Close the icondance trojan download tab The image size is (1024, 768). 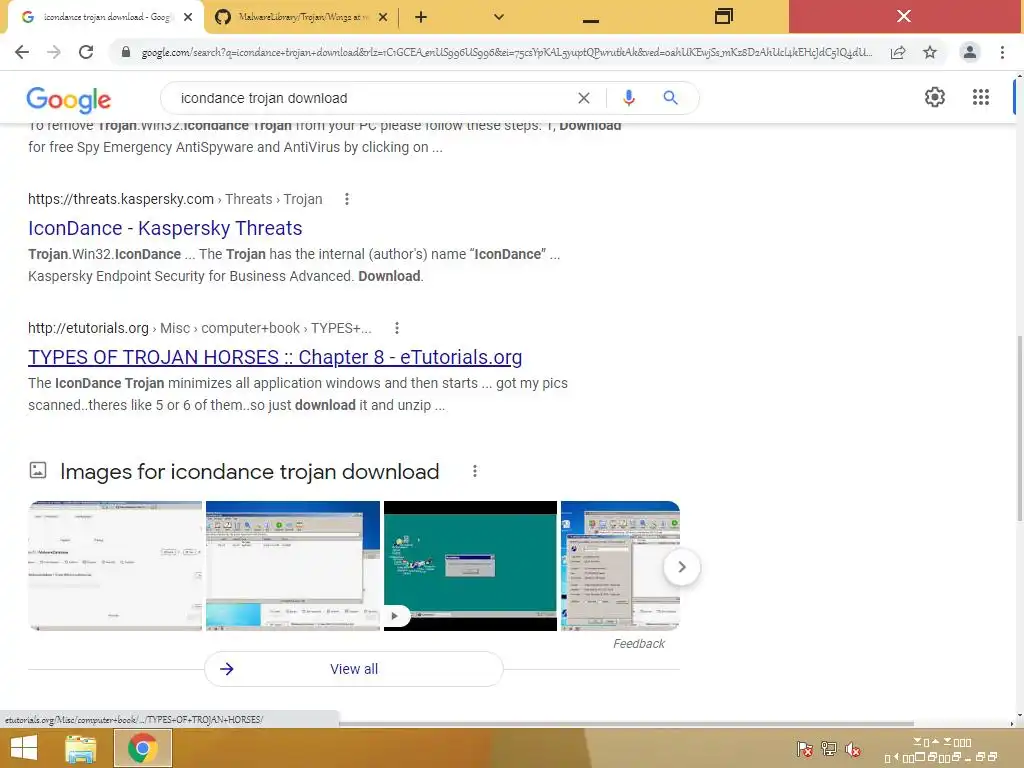(188, 17)
